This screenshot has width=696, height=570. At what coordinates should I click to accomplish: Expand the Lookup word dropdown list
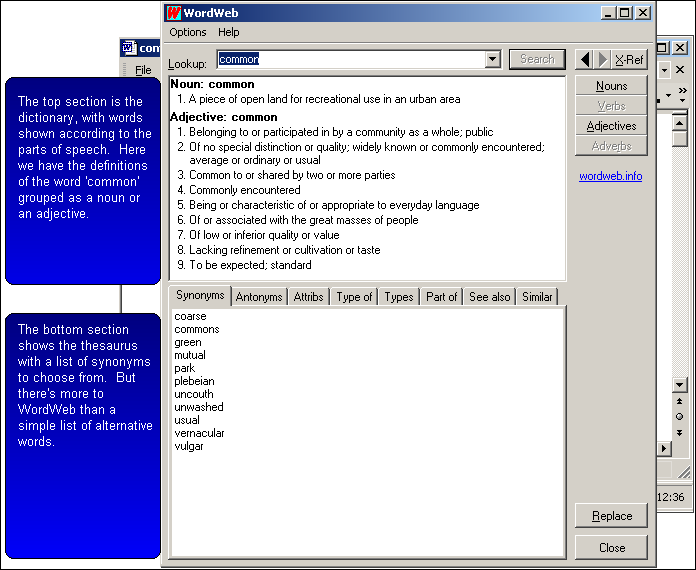492,60
